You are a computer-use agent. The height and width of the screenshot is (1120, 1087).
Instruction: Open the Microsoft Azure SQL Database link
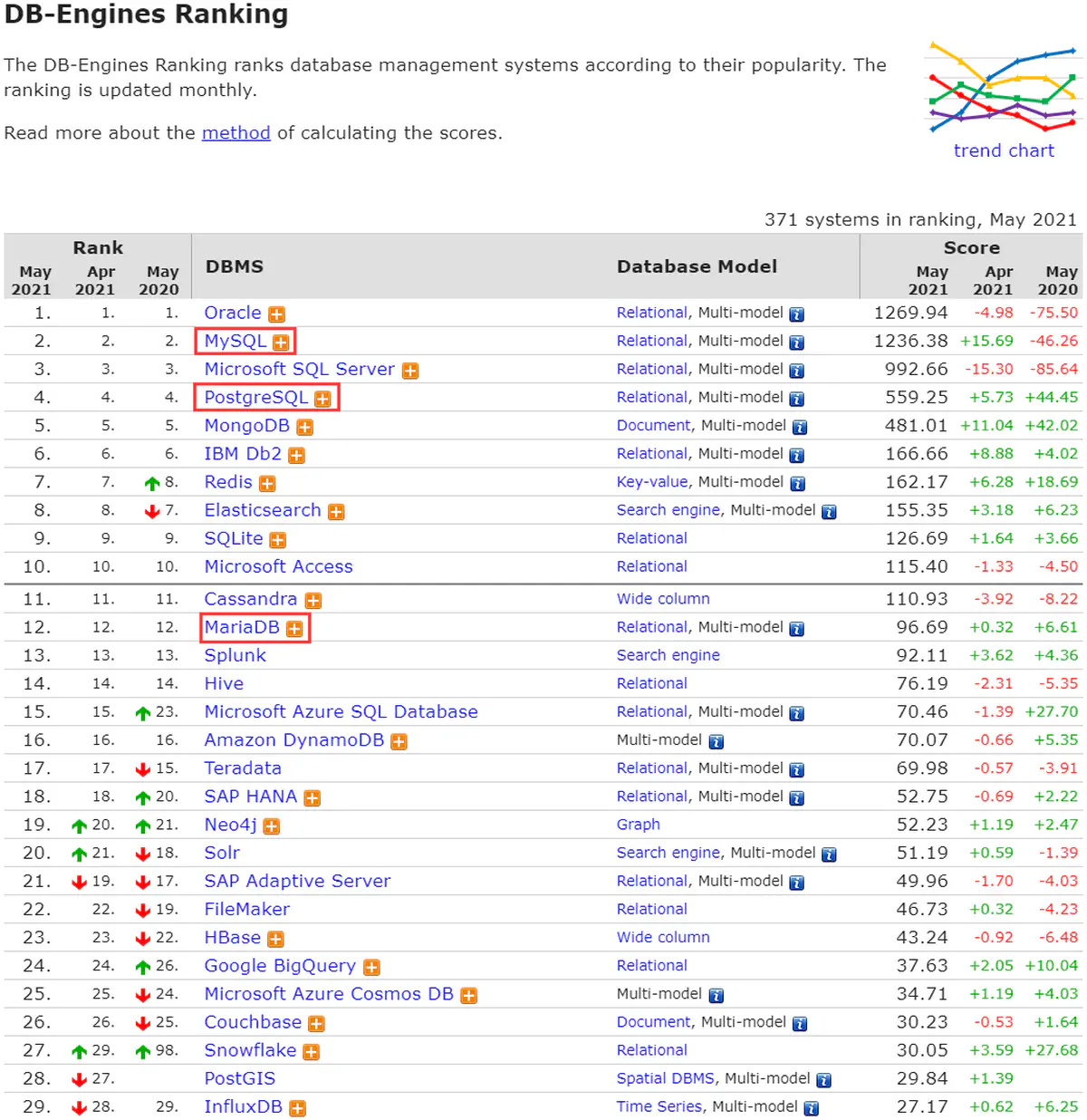341,711
